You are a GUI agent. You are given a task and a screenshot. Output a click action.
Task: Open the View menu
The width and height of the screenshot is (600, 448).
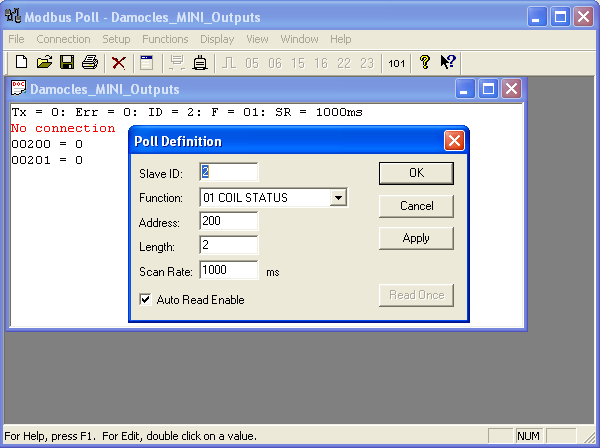pyautogui.click(x=257, y=39)
